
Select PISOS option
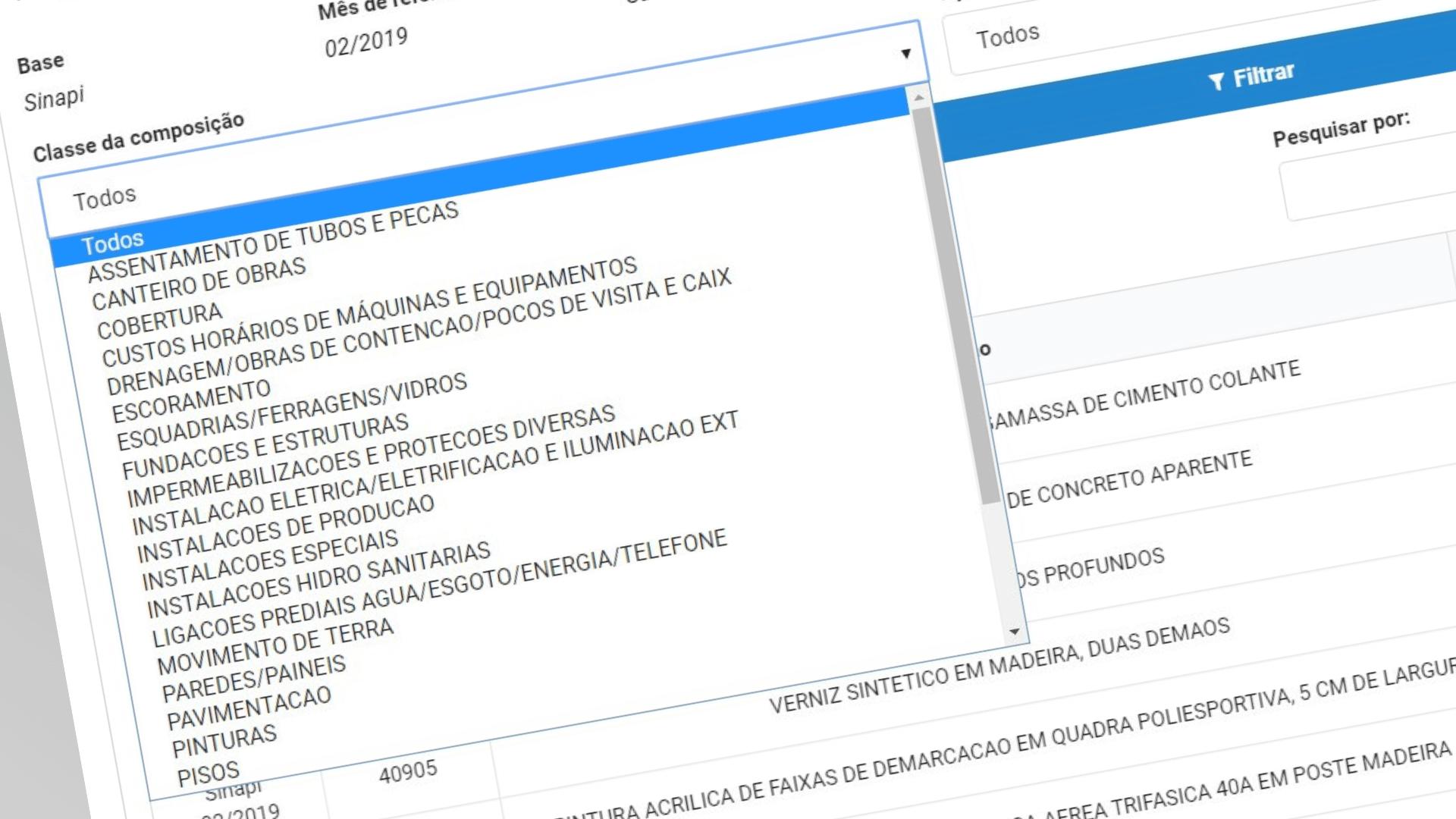208,774
